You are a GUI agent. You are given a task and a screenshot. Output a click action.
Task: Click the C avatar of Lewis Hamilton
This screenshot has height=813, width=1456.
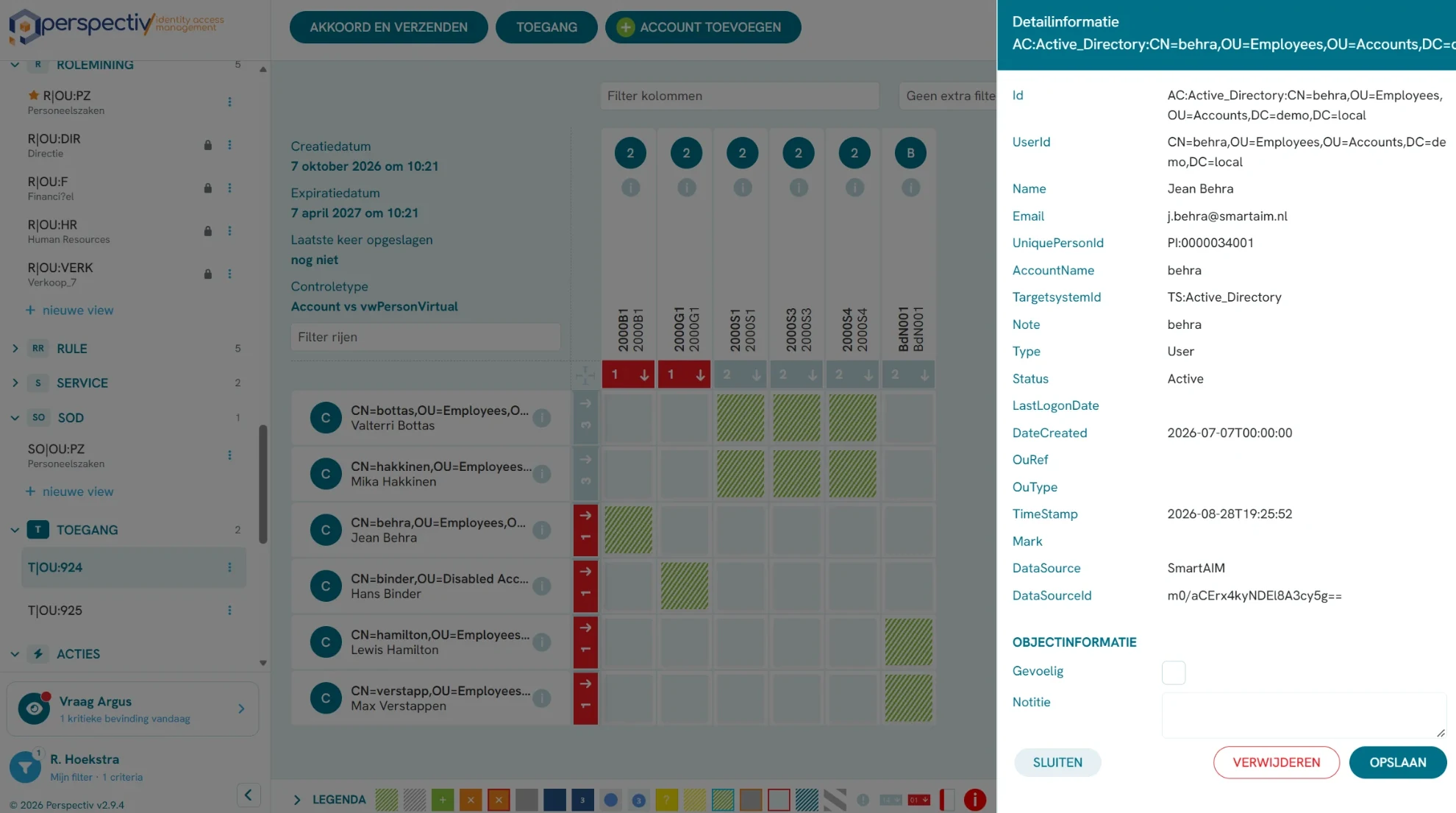[x=326, y=642]
